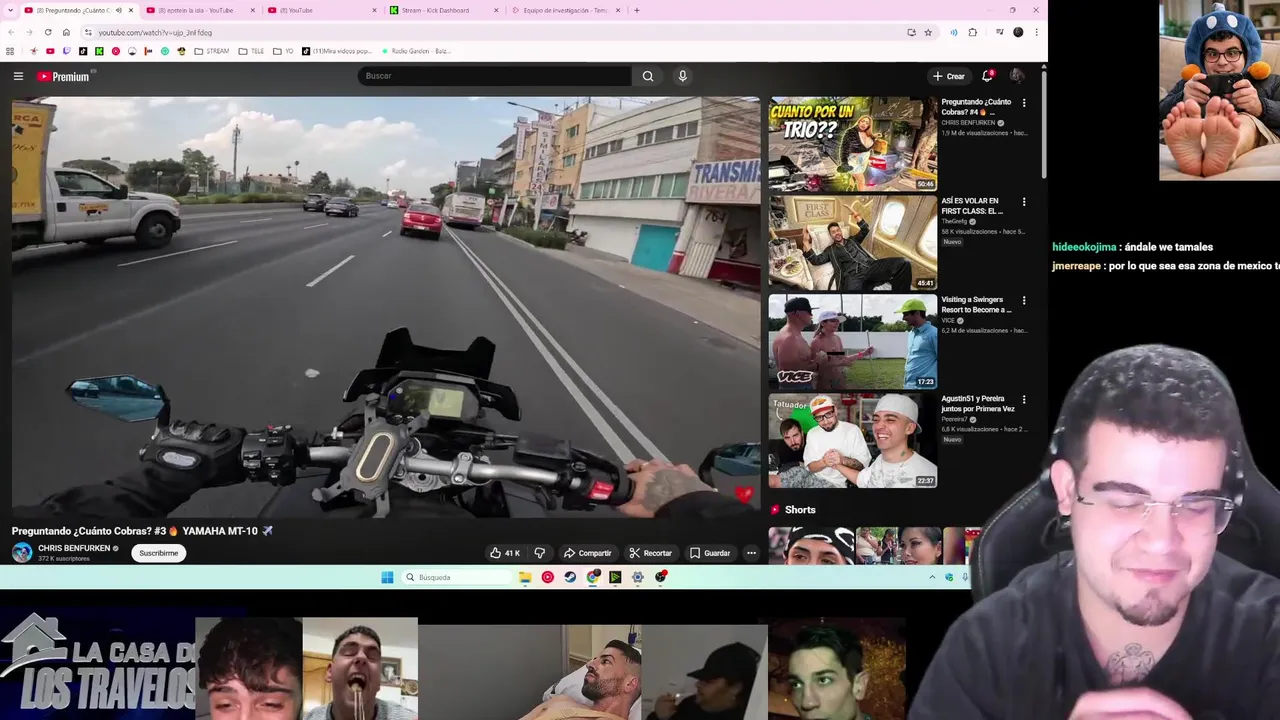Open the bookmarks apps grid icon
This screenshot has width=1280, height=720.
[10, 51]
